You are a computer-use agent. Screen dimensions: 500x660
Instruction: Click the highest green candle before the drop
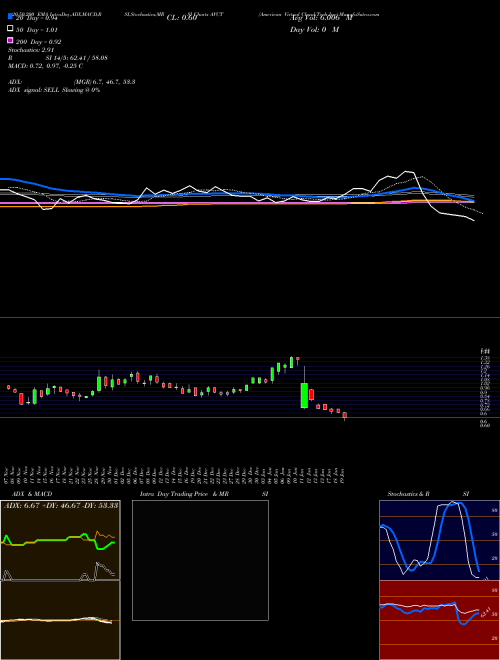(291, 362)
